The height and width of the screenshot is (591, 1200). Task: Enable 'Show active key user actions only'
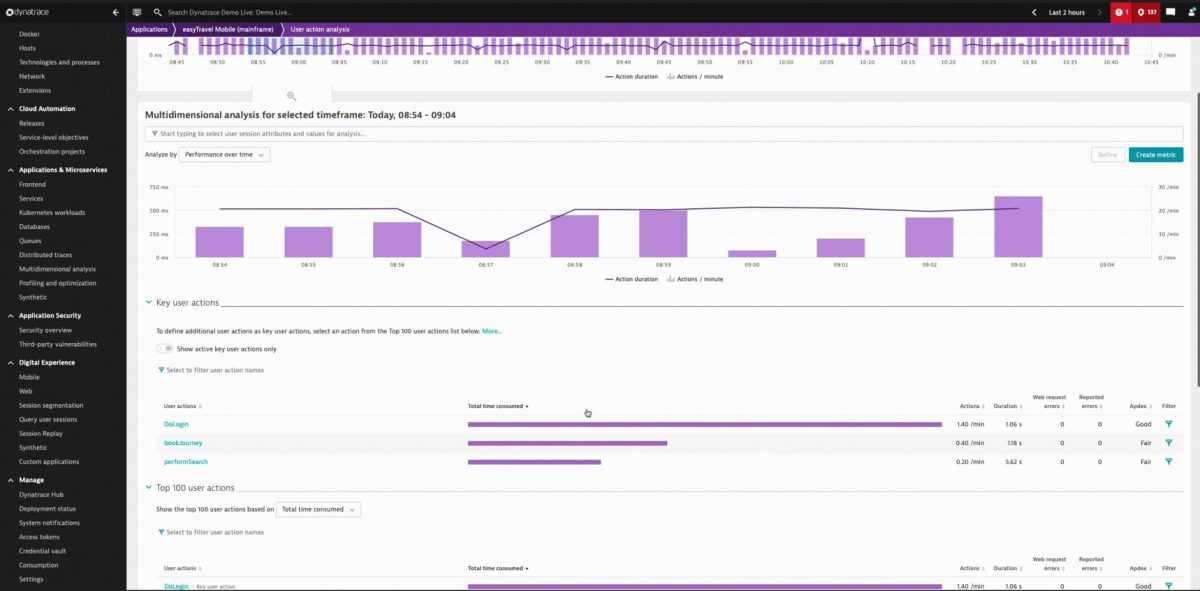[x=163, y=347]
